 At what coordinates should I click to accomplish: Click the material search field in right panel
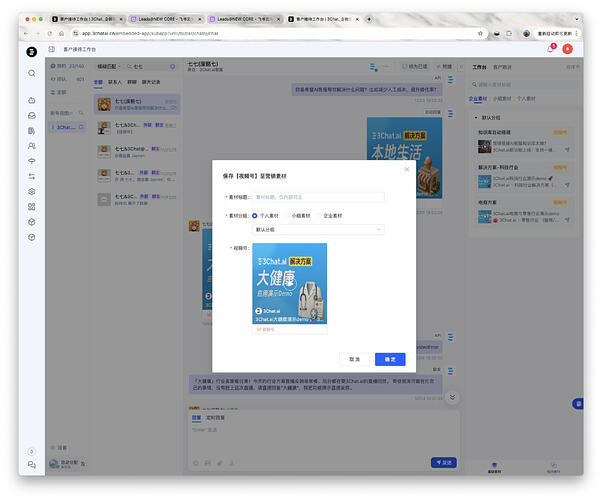tap(524, 84)
